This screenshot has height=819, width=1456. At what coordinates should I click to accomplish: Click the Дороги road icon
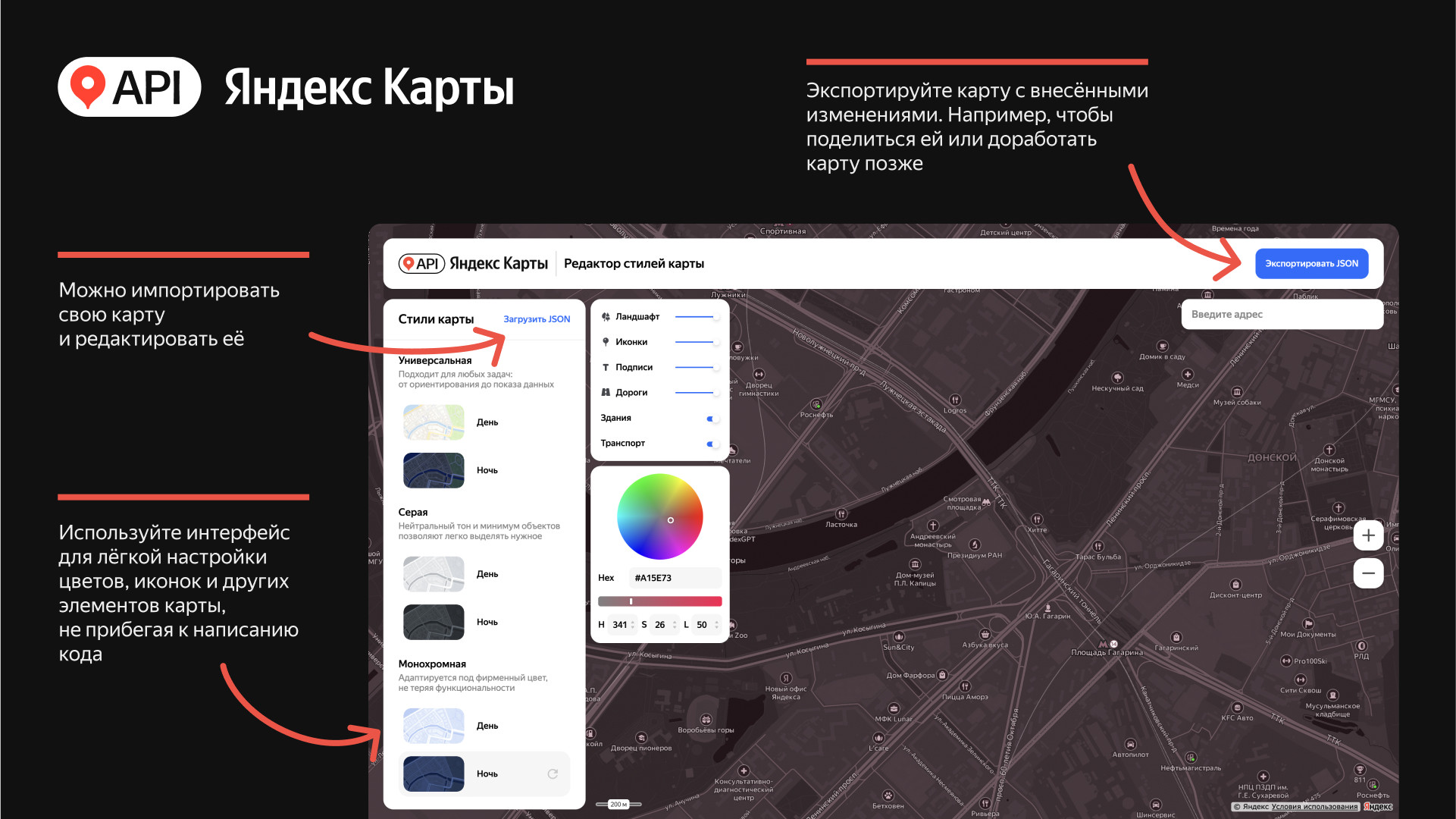tap(606, 393)
